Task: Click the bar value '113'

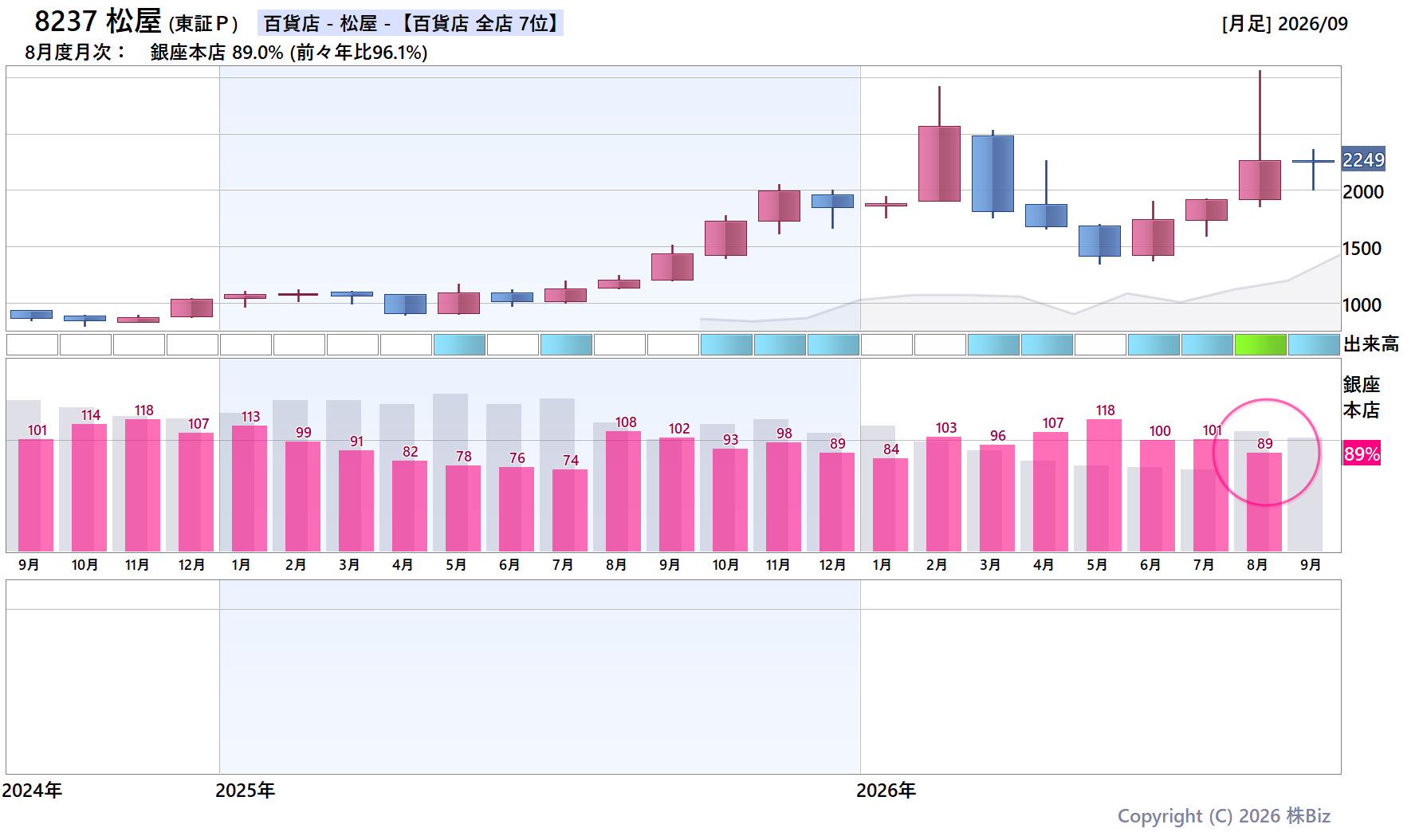Action: (x=251, y=417)
